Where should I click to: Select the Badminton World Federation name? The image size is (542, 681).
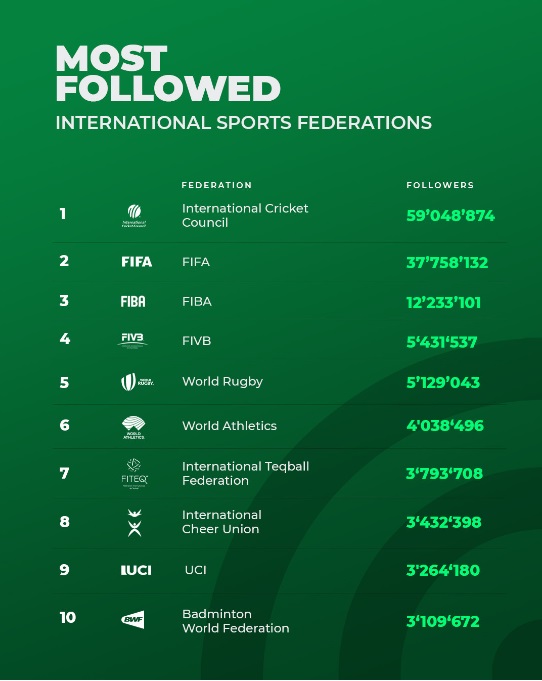pyautogui.click(x=235, y=621)
